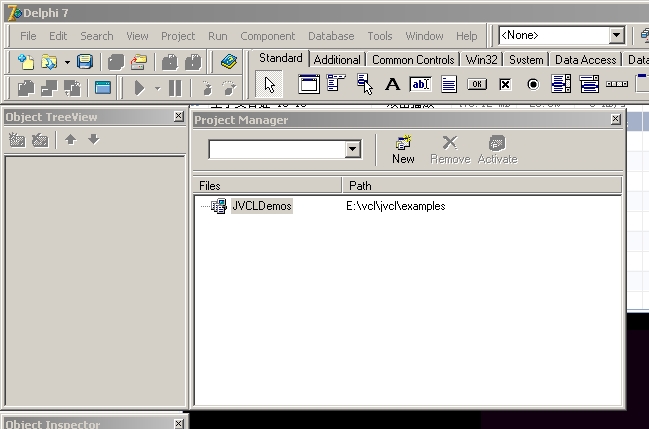Choose the CheckBox component in the palette

(x=505, y=85)
